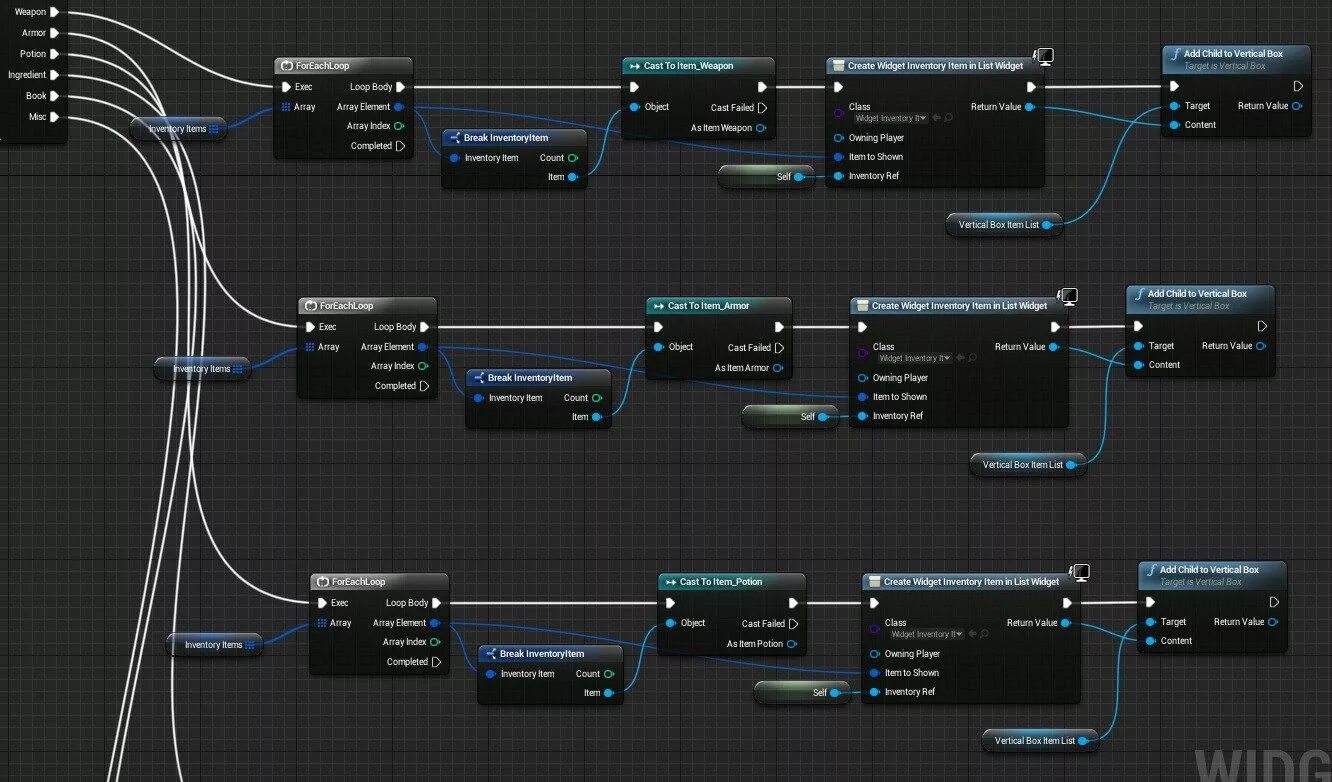This screenshot has height=782, width=1332.
Task: Click Object input pin on Cast To Item_Potion
Action: [670, 623]
